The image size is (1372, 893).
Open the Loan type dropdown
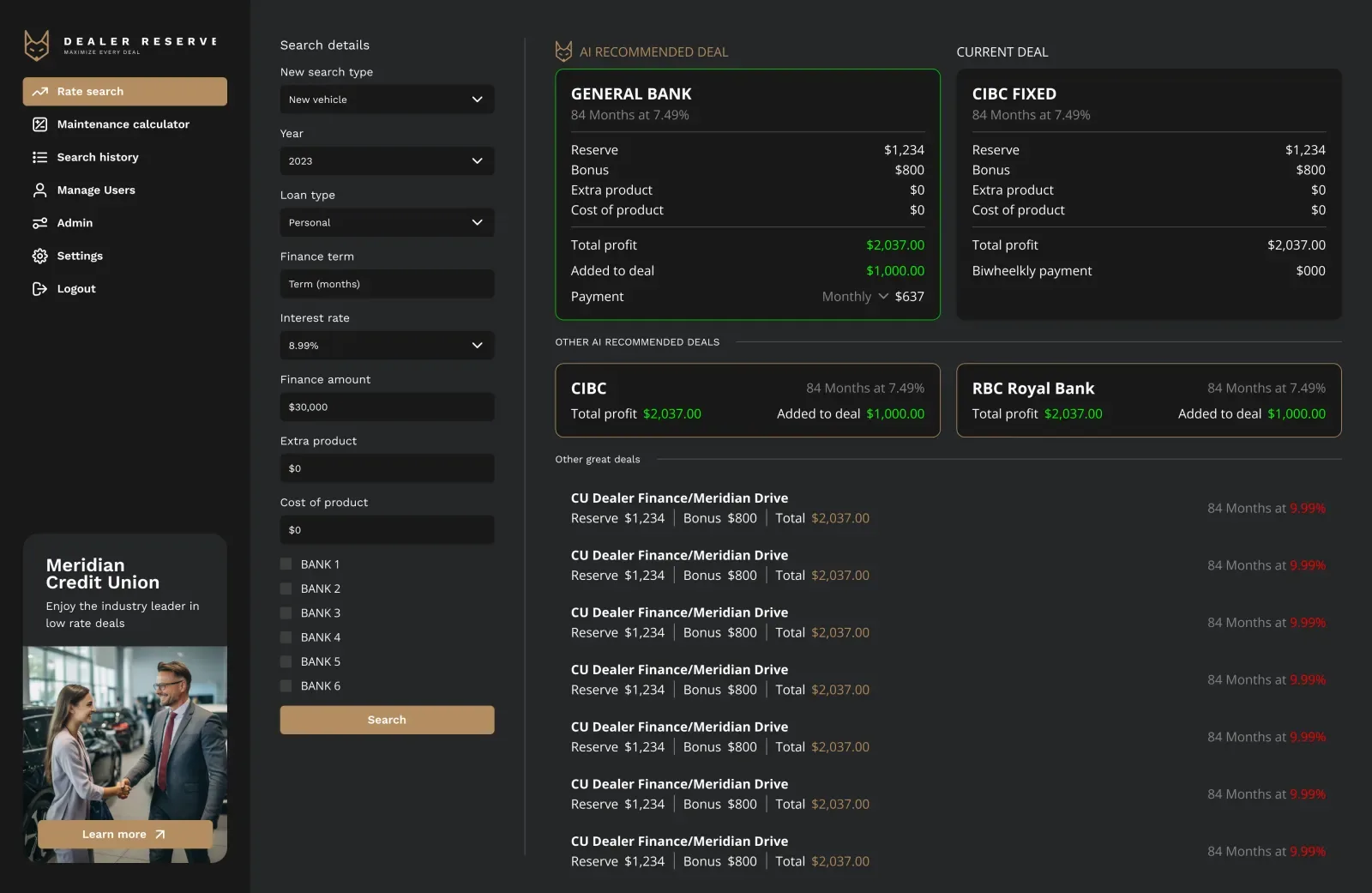pos(387,223)
